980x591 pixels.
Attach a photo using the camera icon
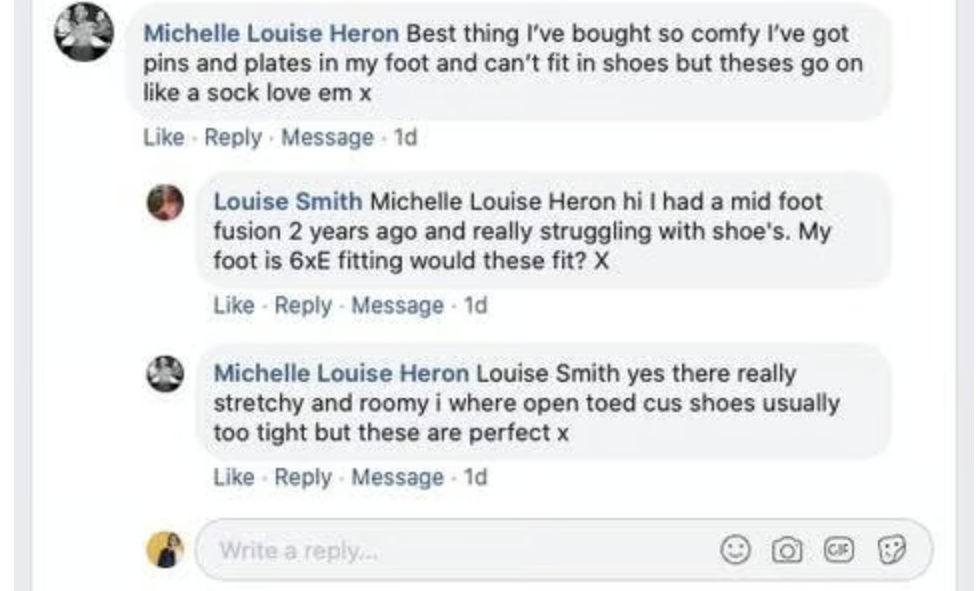tap(787, 548)
